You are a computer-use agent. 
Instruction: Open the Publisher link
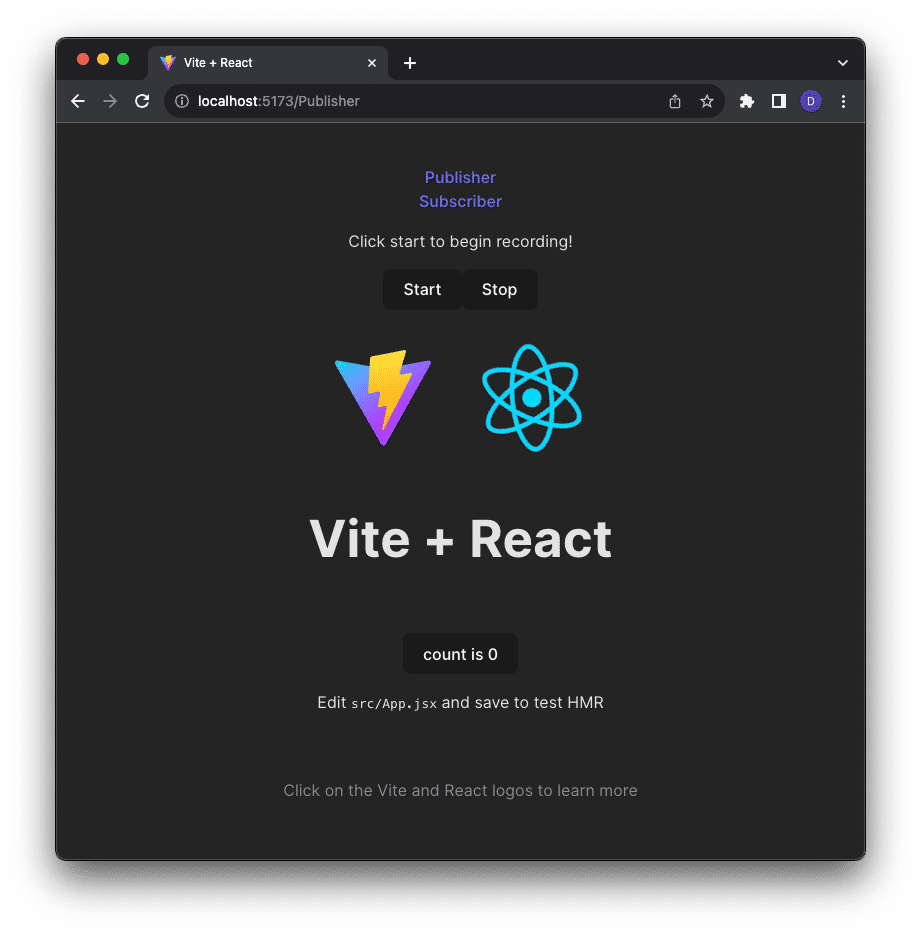coord(460,178)
